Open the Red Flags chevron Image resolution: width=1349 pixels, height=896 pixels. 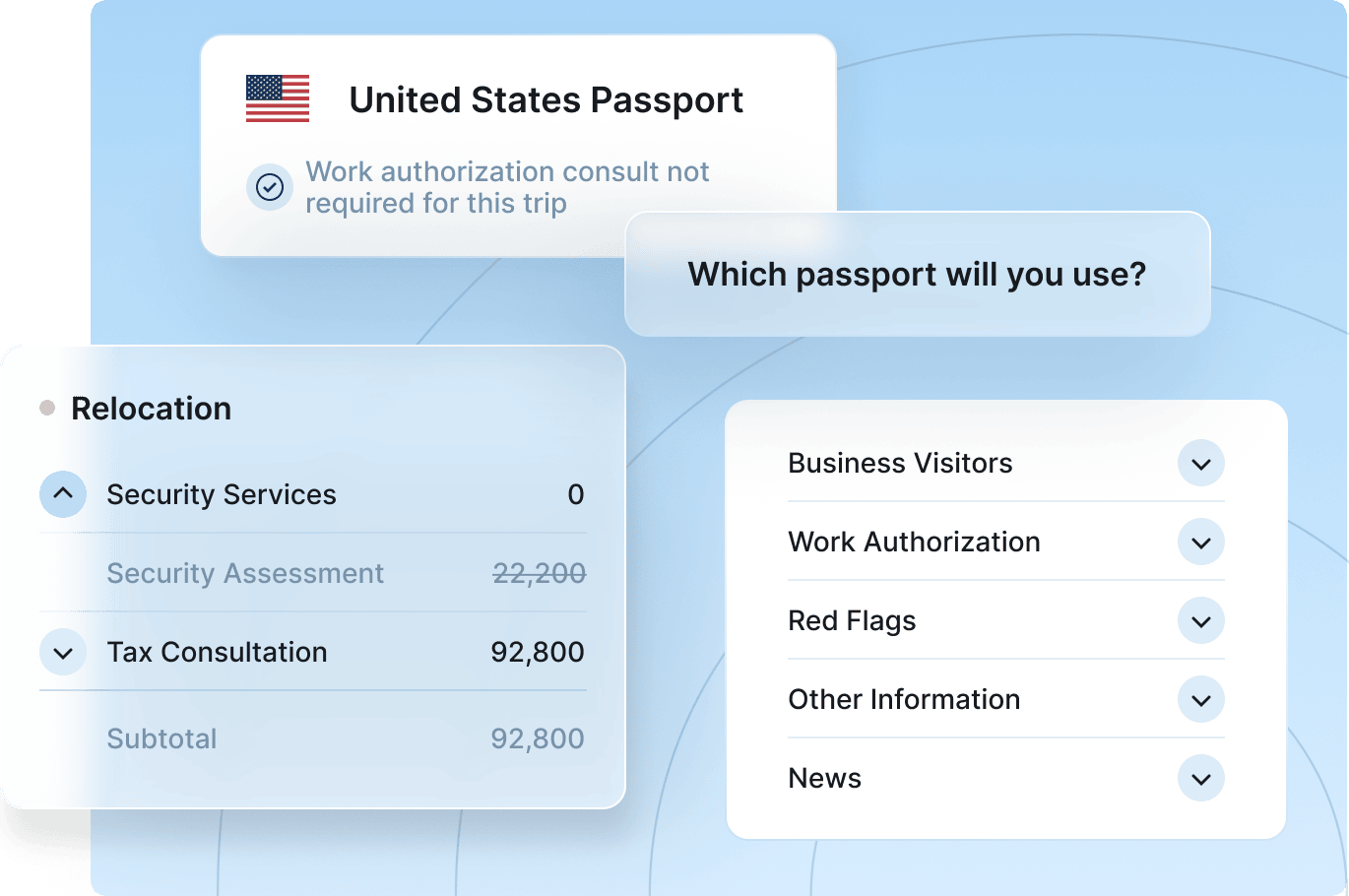pyautogui.click(x=1201, y=621)
